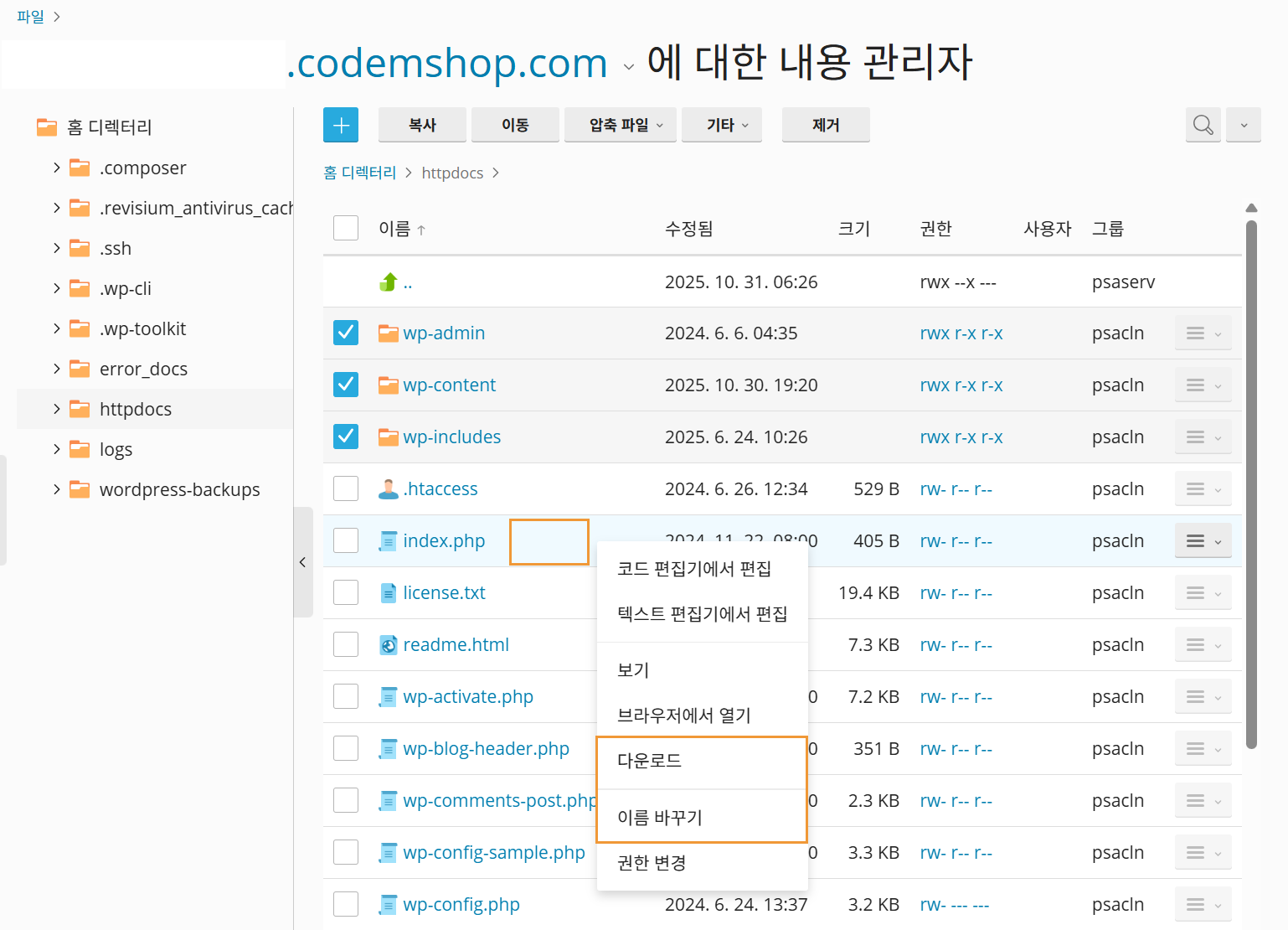Uncheck the wp-admin checkbox
The image size is (1288, 930).
346,333
